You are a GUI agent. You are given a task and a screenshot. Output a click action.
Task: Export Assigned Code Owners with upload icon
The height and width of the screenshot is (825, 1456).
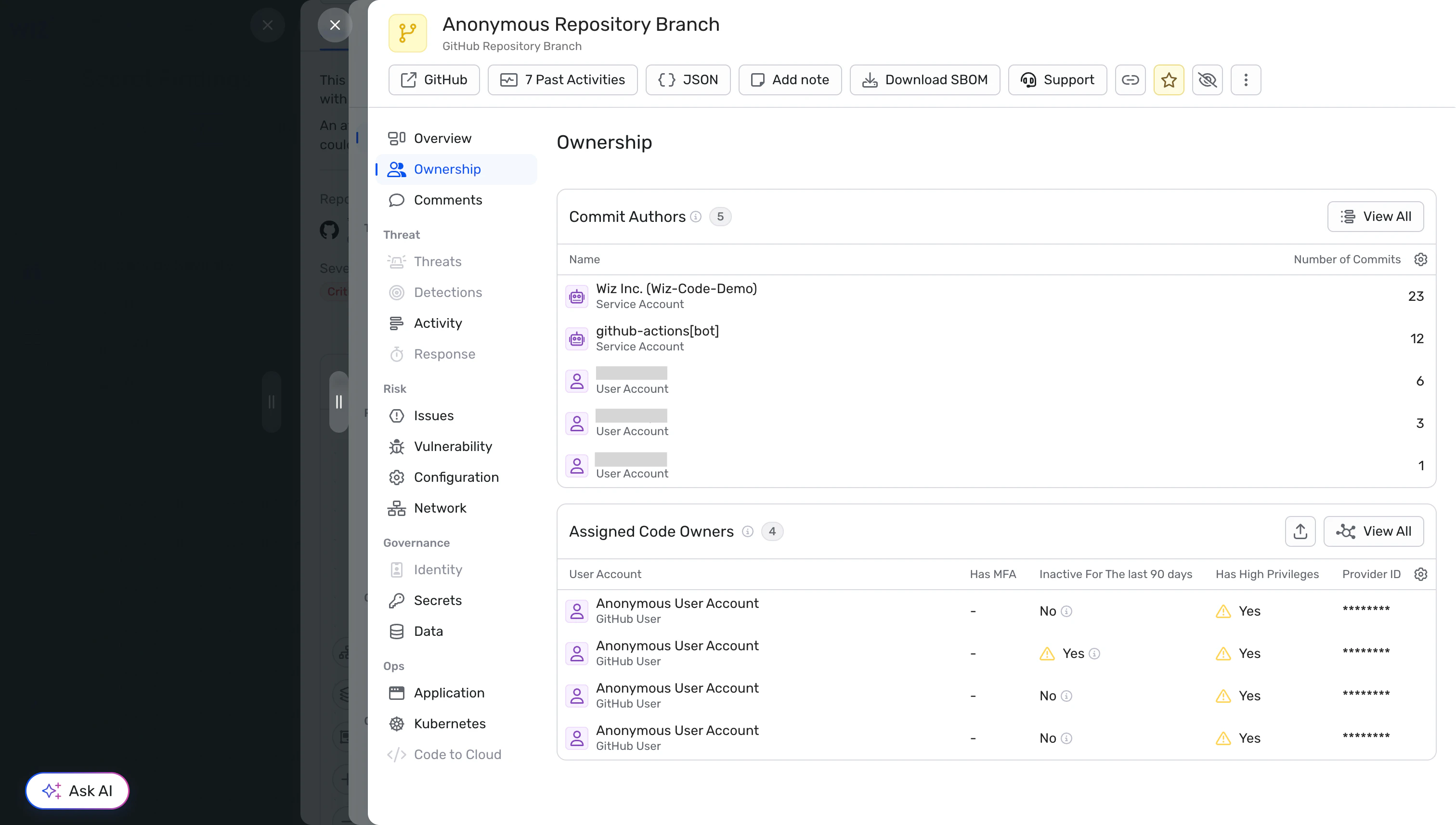pos(1300,531)
